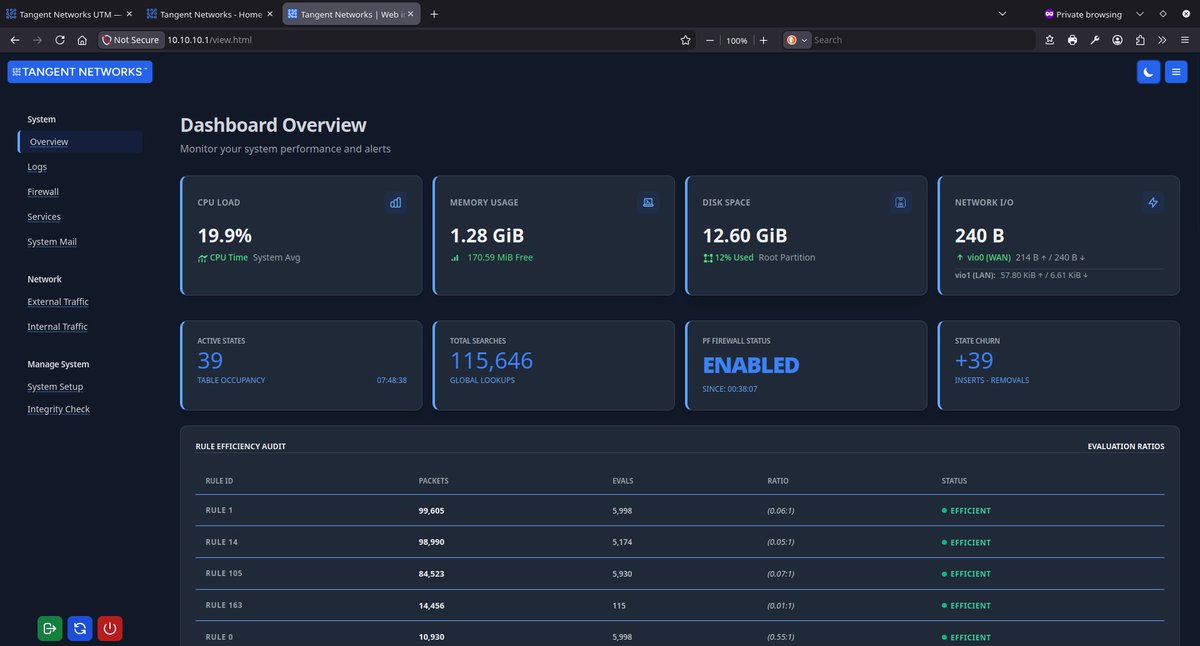Viewport: 1200px width, 646px height.
Task: Open the account profile icon in toolbar
Action: tap(1117, 40)
